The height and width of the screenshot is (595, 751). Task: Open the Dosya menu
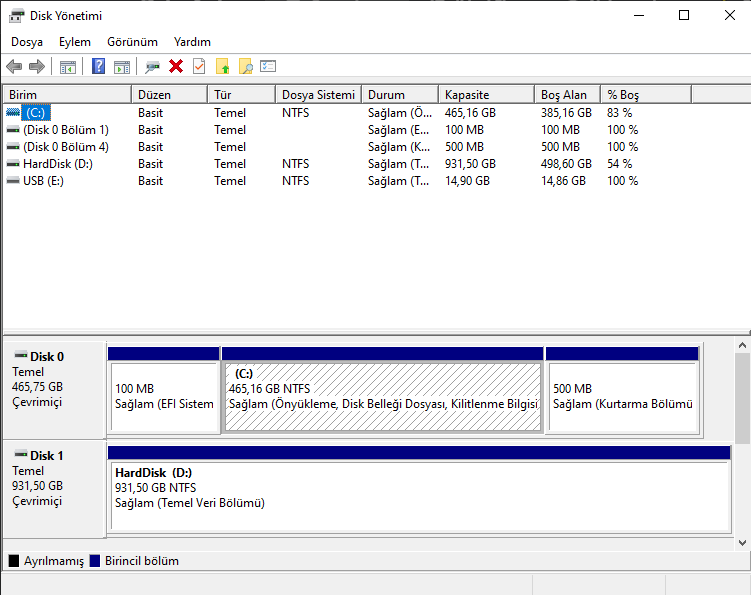pyautogui.click(x=27, y=42)
